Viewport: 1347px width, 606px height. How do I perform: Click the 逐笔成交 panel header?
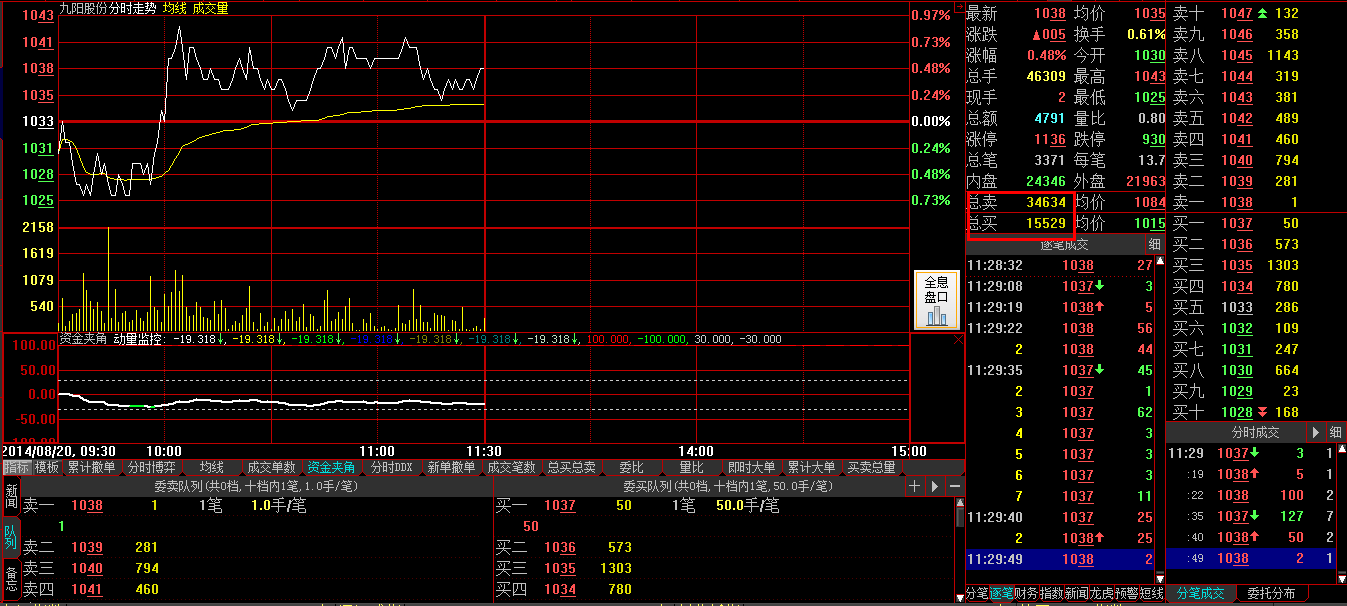point(1054,244)
